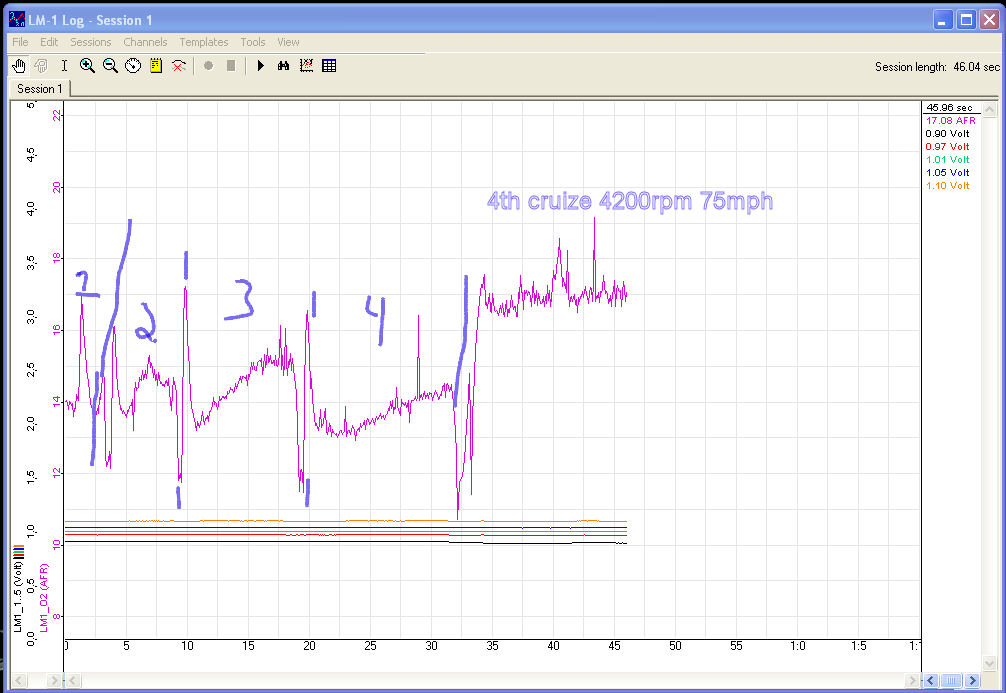This screenshot has height=693, width=1006.
Task: Start playback with the play arrow
Action: click(260, 65)
